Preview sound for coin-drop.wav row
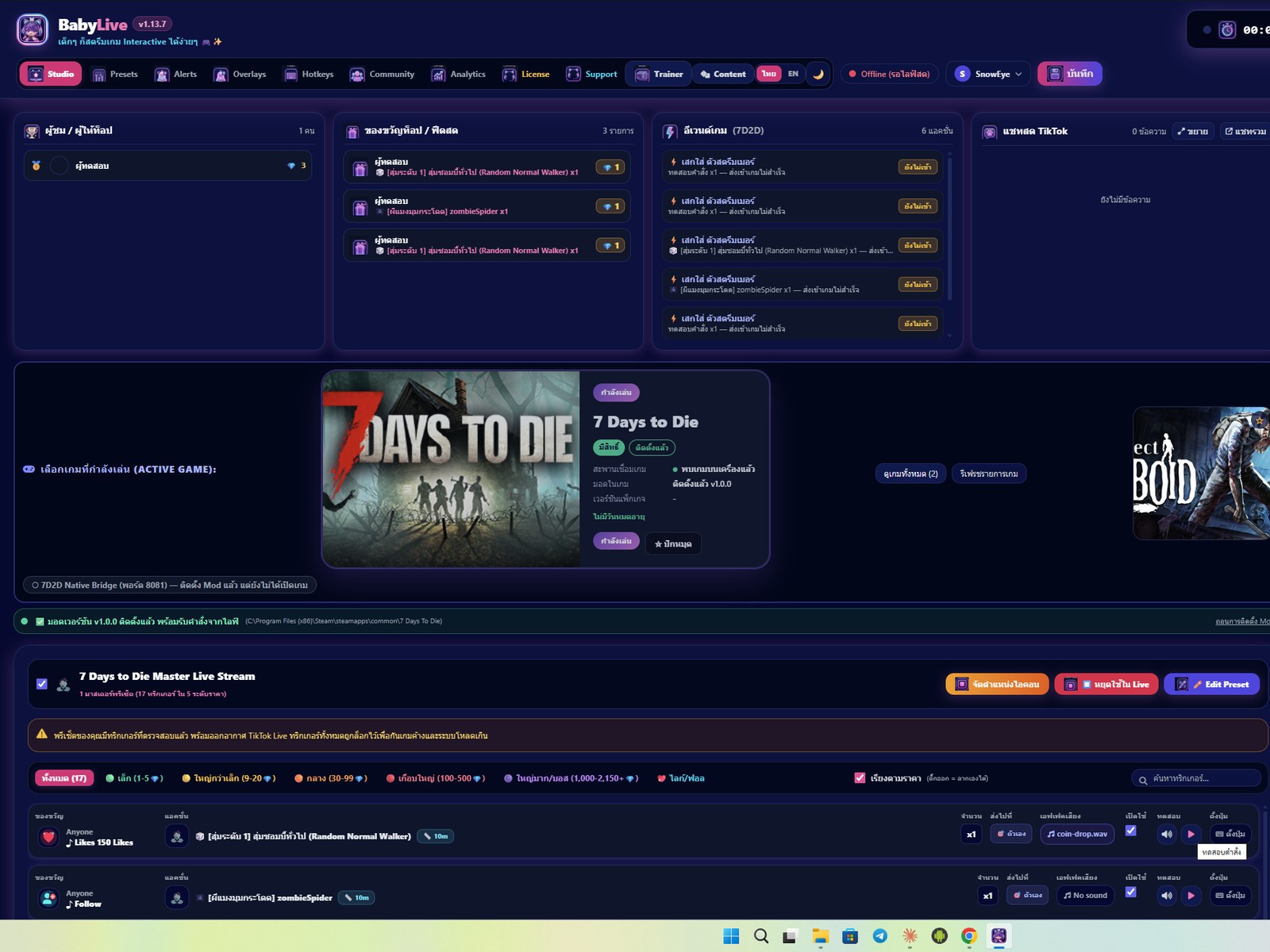The width and height of the screenshot is (1270, 952). tap(1167, 834)
